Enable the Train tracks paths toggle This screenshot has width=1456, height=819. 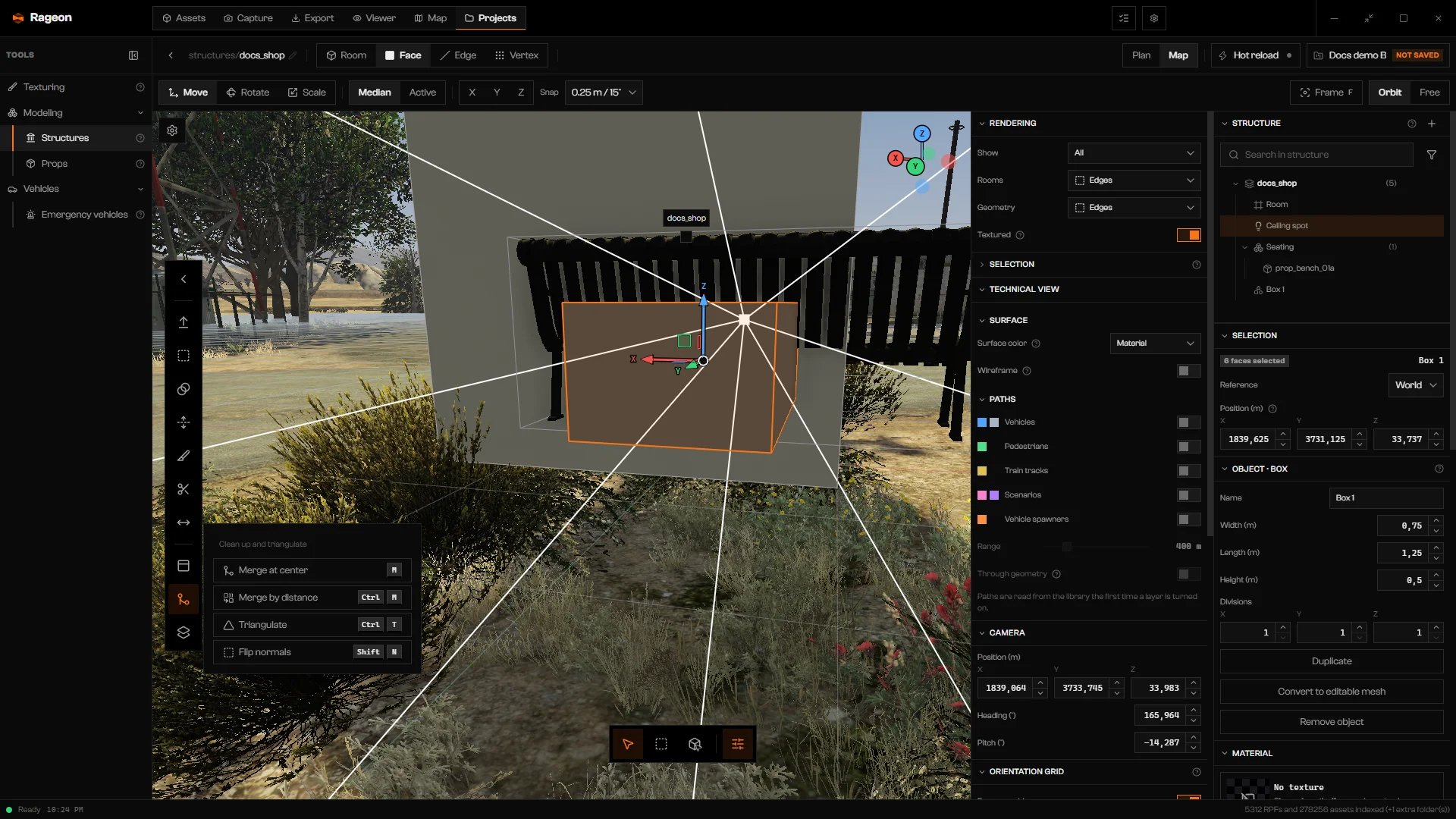coord(1188,471)
